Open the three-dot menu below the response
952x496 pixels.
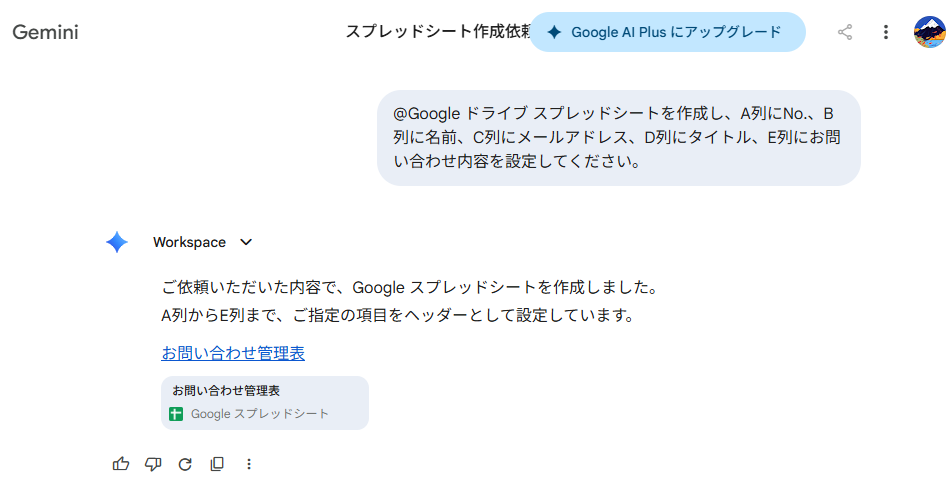click(249, 464)
